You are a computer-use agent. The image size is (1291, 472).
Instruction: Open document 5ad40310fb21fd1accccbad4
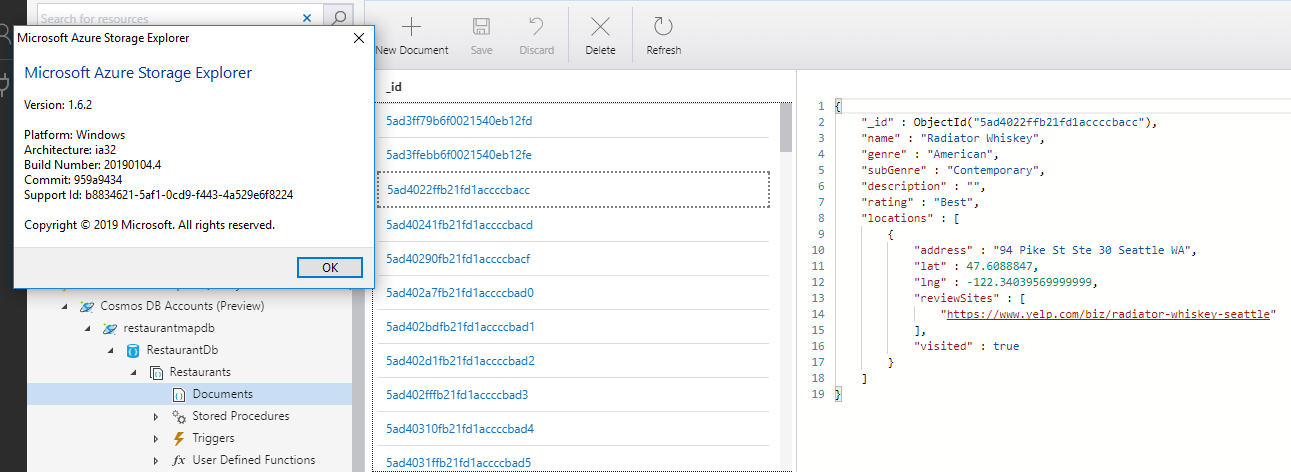(460, 429)
